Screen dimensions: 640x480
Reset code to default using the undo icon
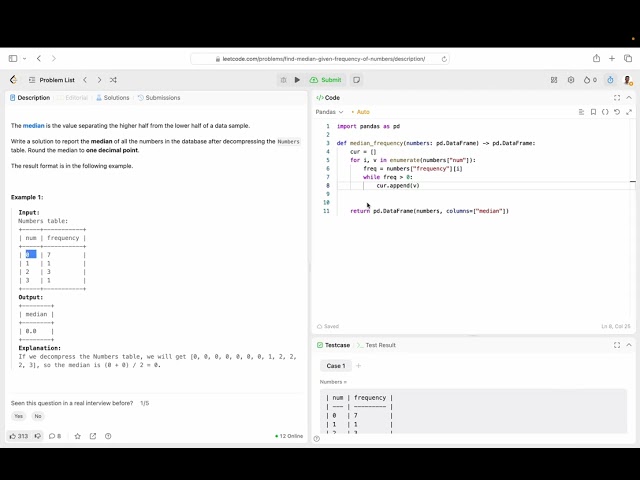[x=617, y=112]
